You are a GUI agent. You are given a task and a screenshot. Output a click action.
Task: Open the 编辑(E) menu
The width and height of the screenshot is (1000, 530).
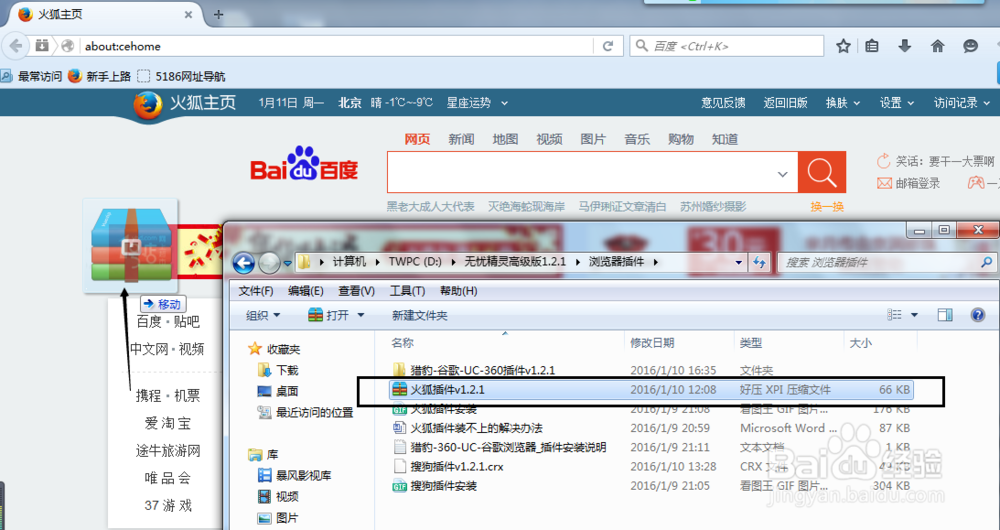(x=305, y=291)
